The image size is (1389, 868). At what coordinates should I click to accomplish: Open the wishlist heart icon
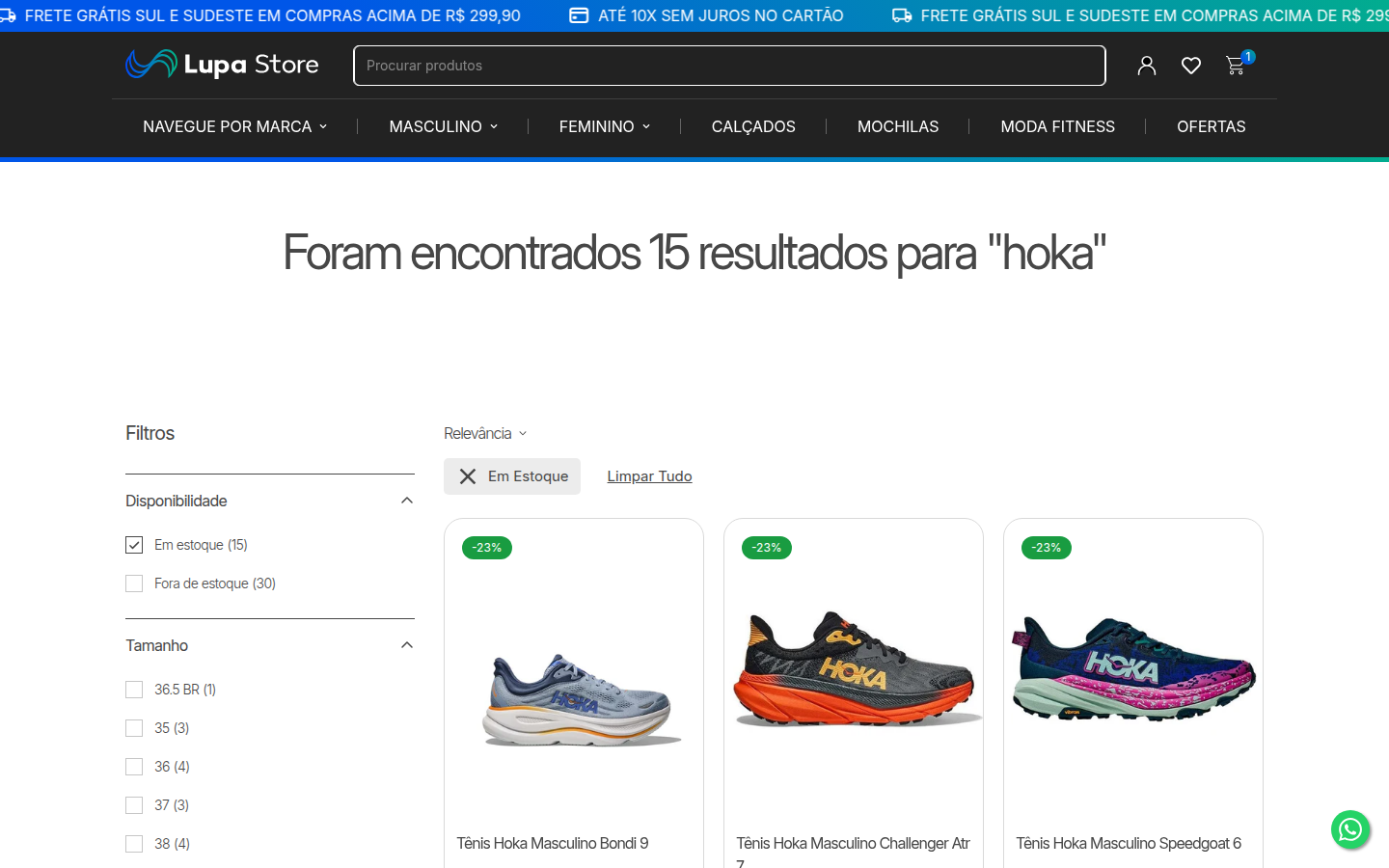(1191, 66)
